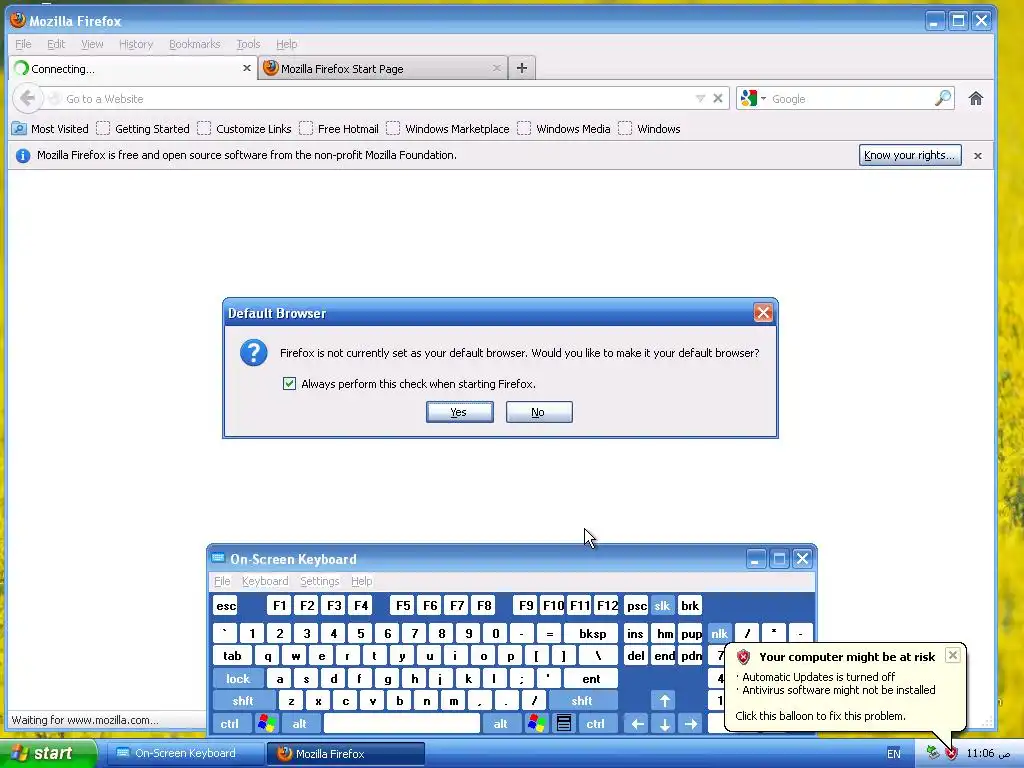This screenshot has width=1024, height=768.
Task: Toggle left ctrl key on keyboard
Action: (x=229, y=724)
